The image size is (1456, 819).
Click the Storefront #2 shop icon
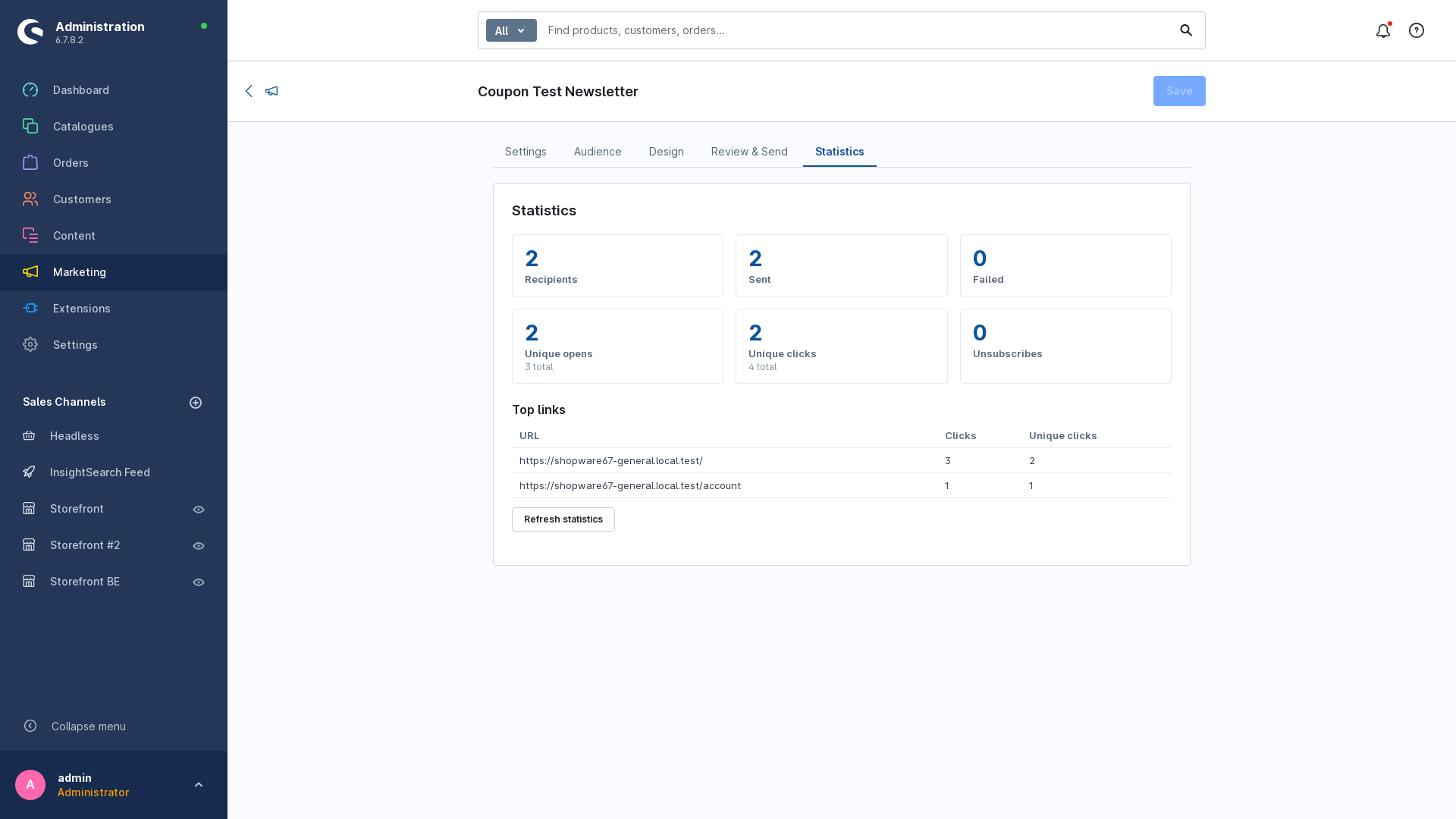tap(29, 545)
